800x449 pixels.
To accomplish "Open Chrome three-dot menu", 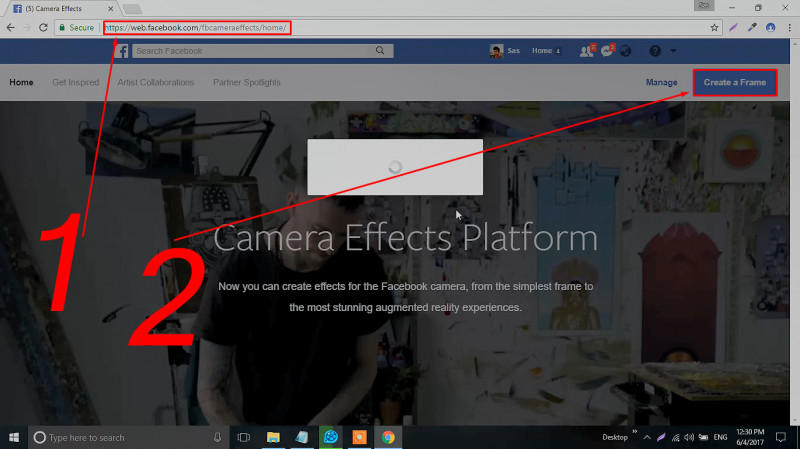I will [789, 28].
